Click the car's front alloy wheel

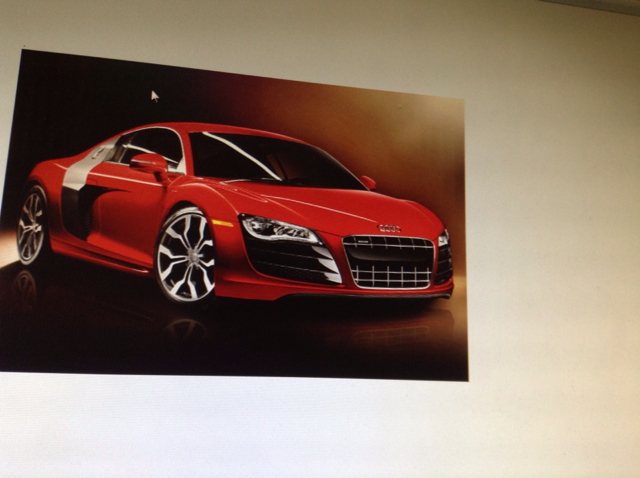coord(186,255)
